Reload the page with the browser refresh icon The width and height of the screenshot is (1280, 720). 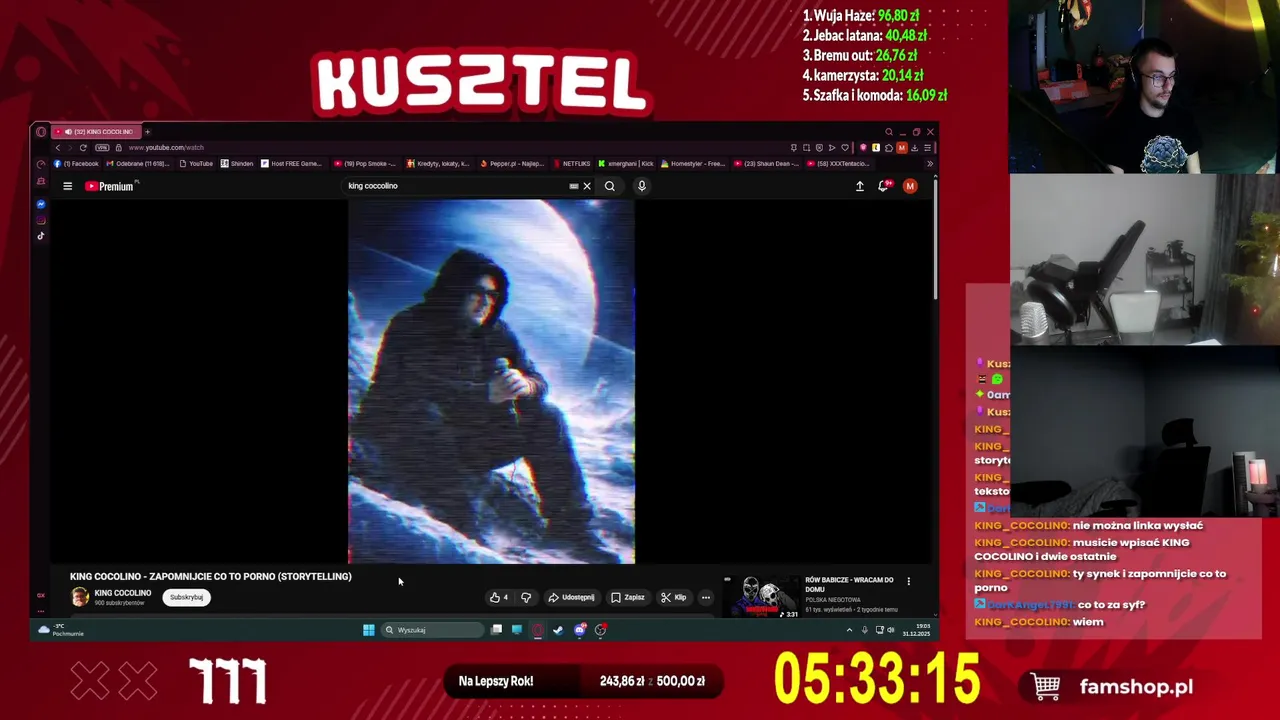(x=83, y=148)
